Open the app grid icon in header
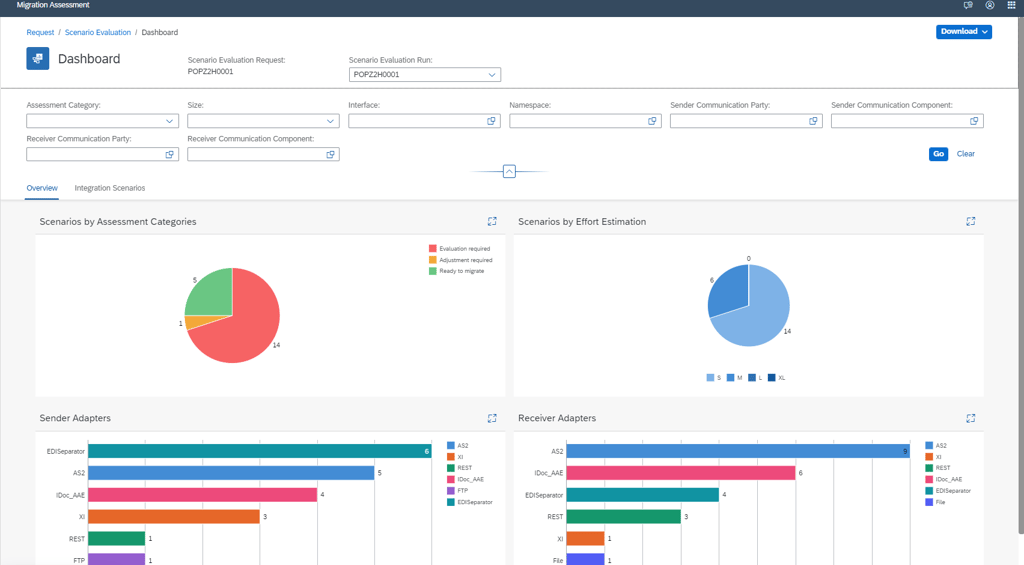1024x565 pixels. 1012,5
